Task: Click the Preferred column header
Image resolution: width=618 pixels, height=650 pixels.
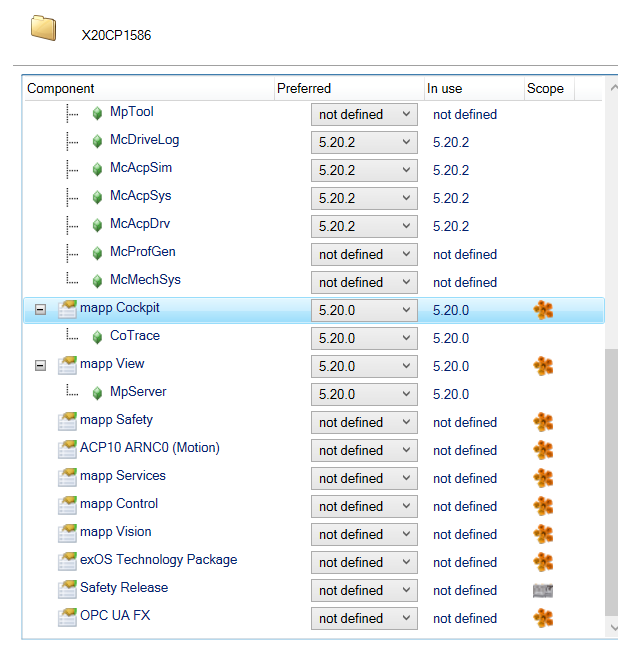Action: [x=349, y=88]
